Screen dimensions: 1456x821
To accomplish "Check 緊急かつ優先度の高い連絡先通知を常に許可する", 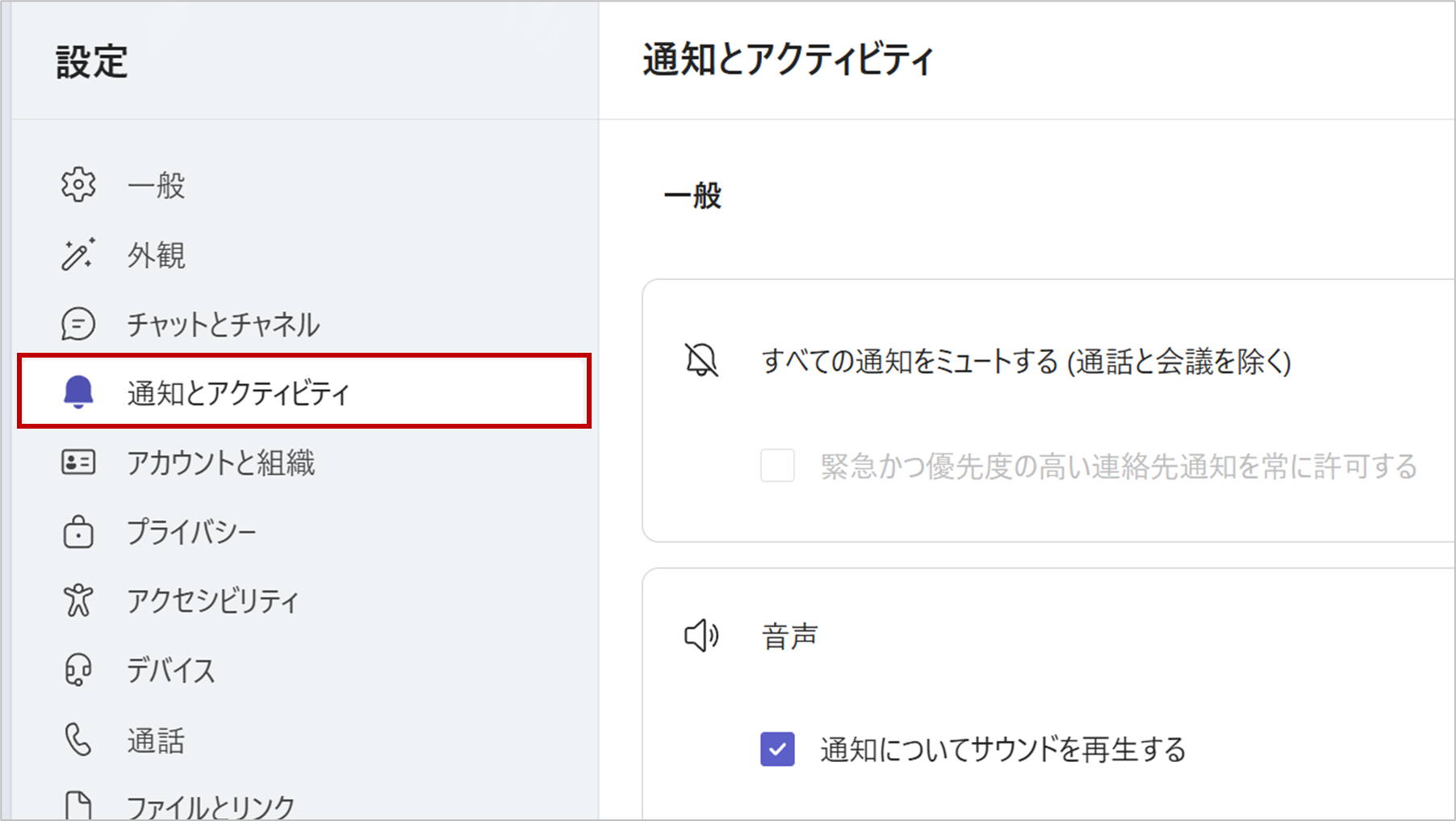I will pos(777,467).
